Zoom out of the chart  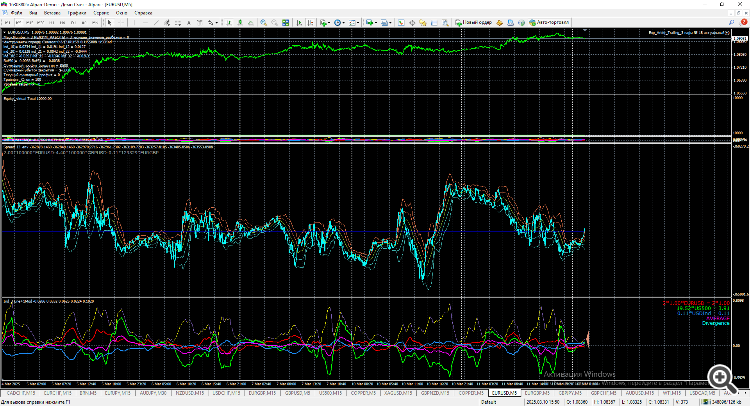pyautogui.click(x=273, y=21)
